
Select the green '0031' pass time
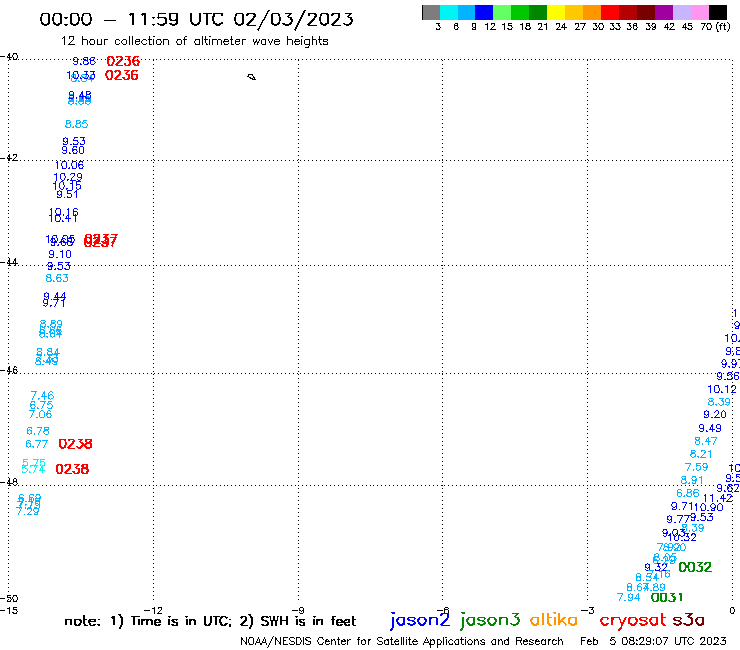(667, 598)
